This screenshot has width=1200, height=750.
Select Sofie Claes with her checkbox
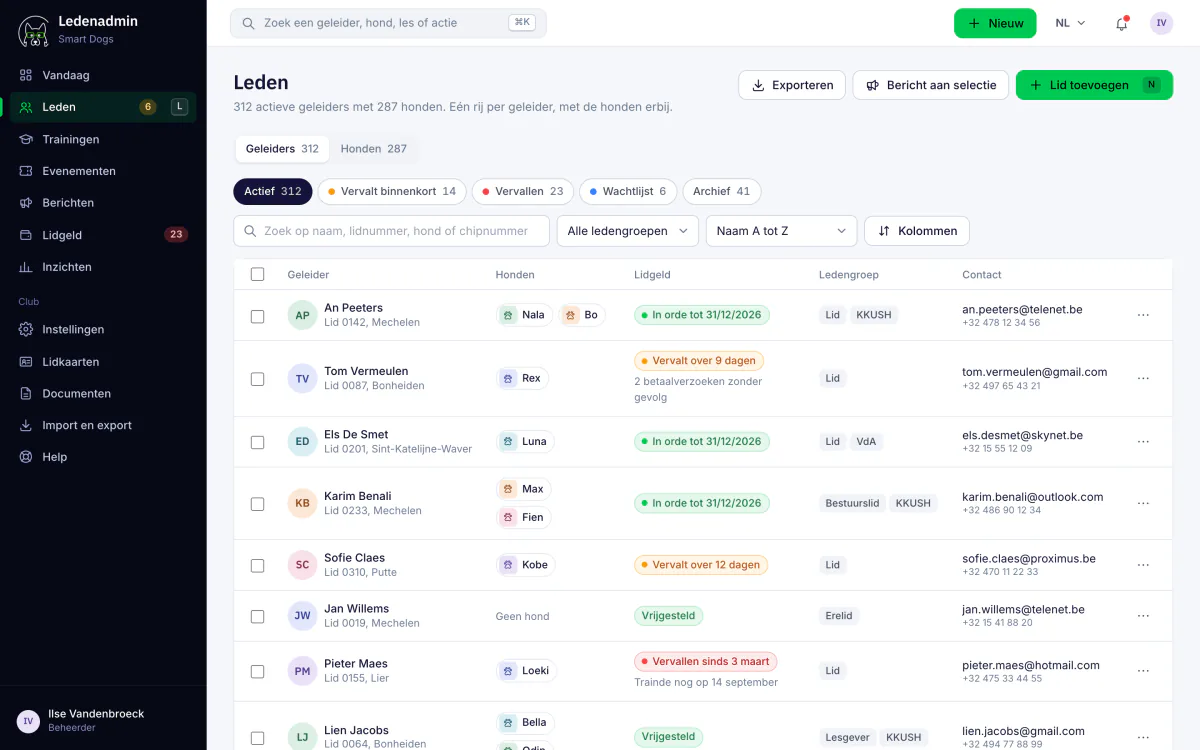coord(258,565)
